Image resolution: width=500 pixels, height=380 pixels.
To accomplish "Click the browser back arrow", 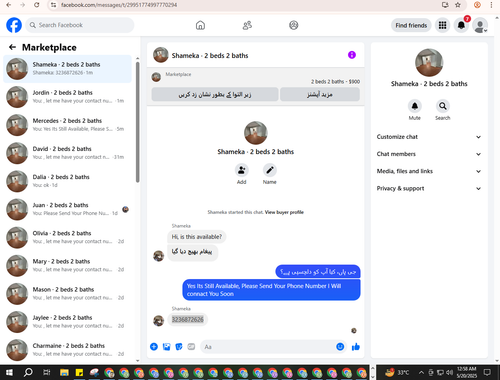I will (x=9, y=5).
